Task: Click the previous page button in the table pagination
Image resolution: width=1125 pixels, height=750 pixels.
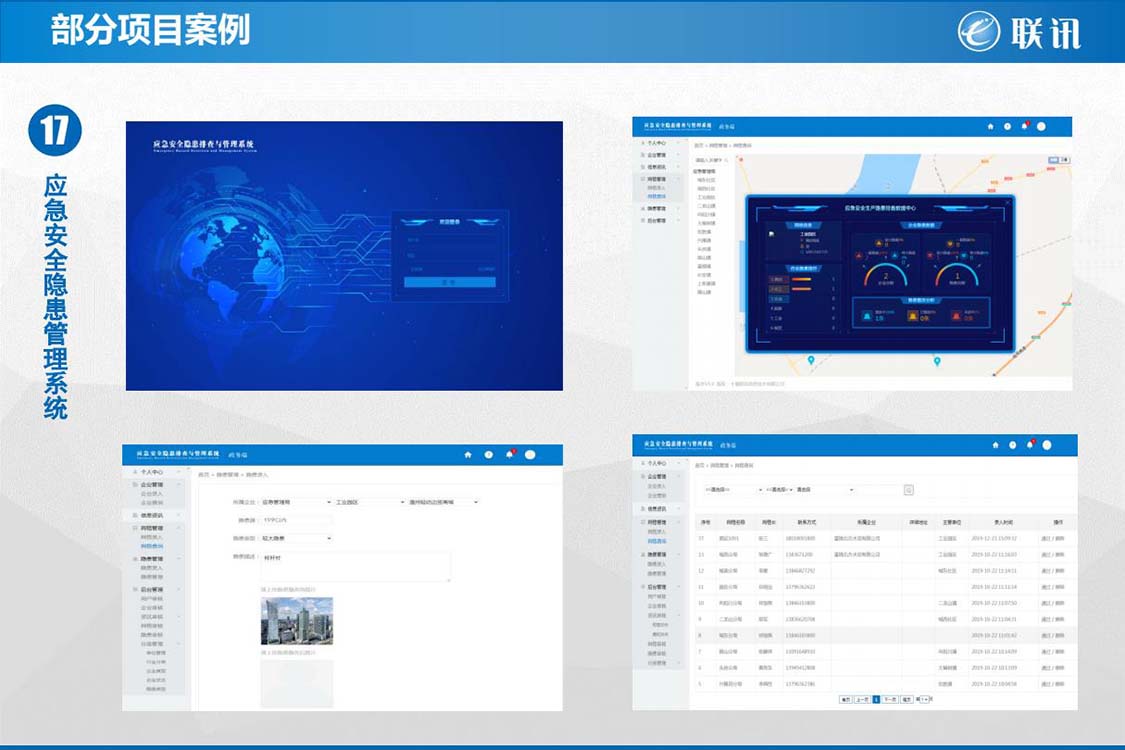Action: point(862,699)
